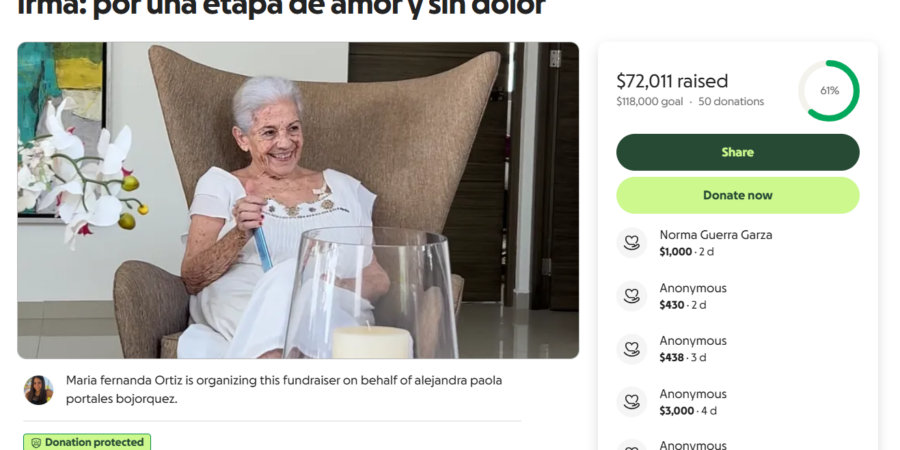This screenshot has width=900, height=450.
Task: Select the Anonymous $3,000 donation entry
Action: pyautogui.click(x=738, y=402)
